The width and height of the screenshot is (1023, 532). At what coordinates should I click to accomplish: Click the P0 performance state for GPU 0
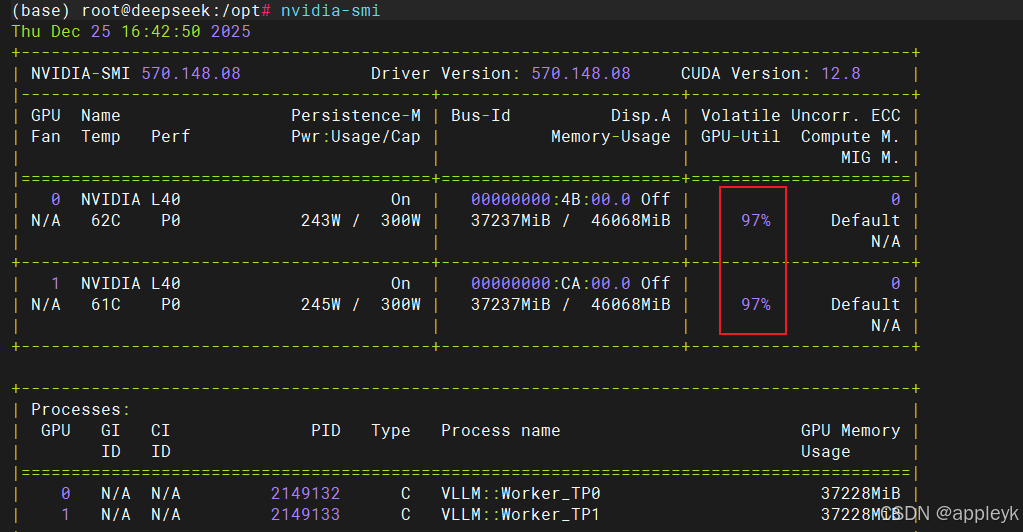click(x=170, y=221)
